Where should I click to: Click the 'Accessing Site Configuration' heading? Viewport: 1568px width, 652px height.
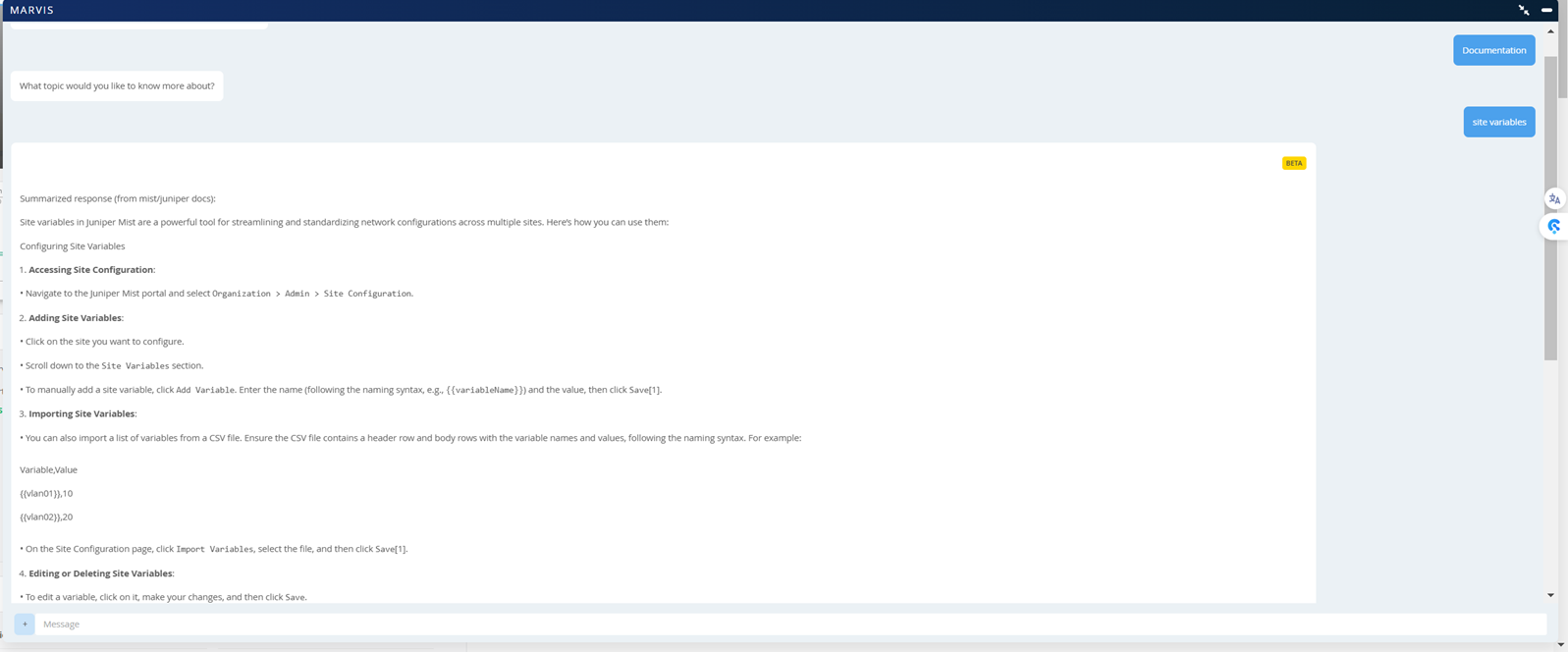tap(91, 270)
